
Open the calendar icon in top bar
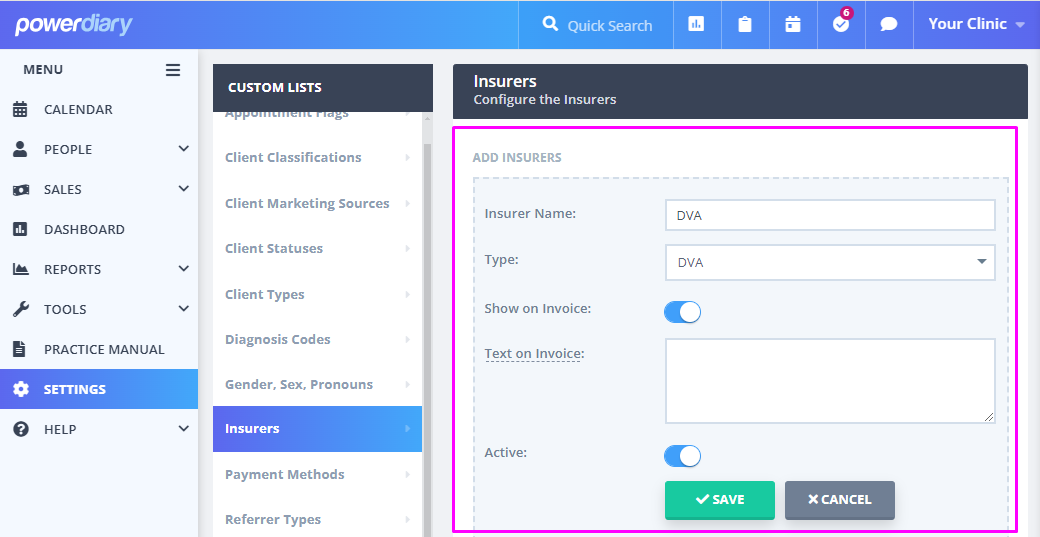coord(792,25)
